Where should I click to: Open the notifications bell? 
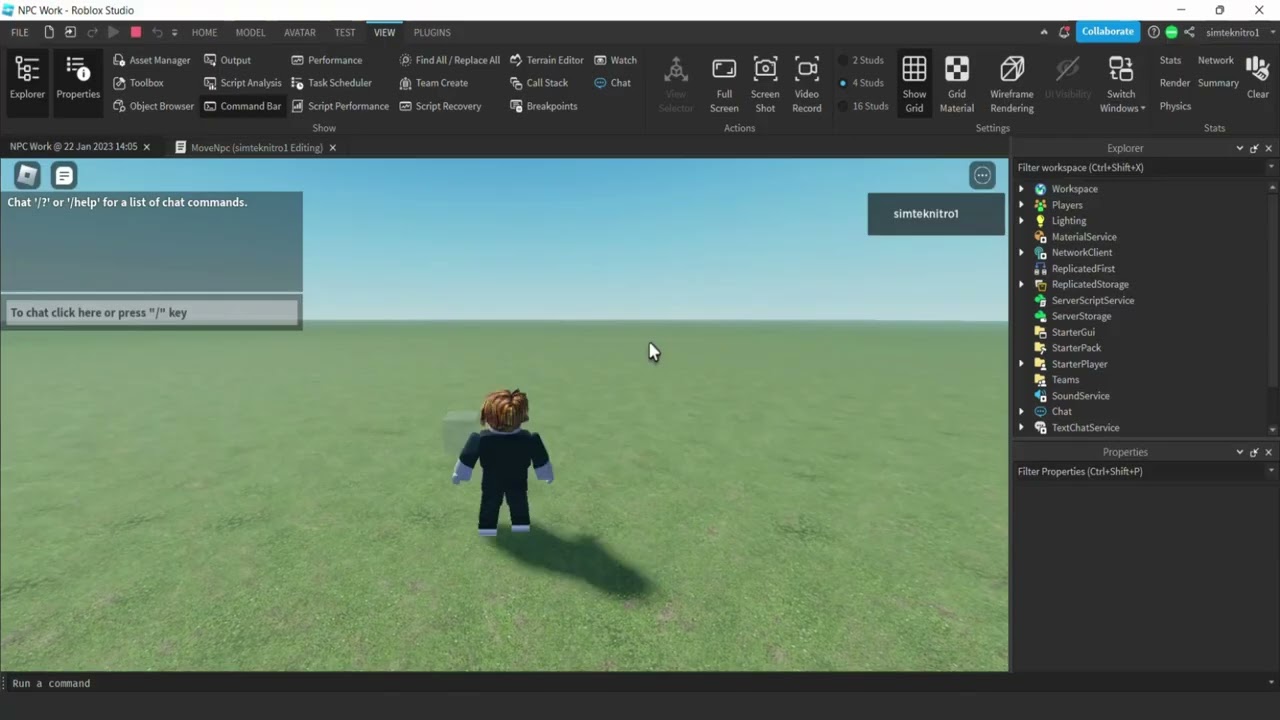1064,32
